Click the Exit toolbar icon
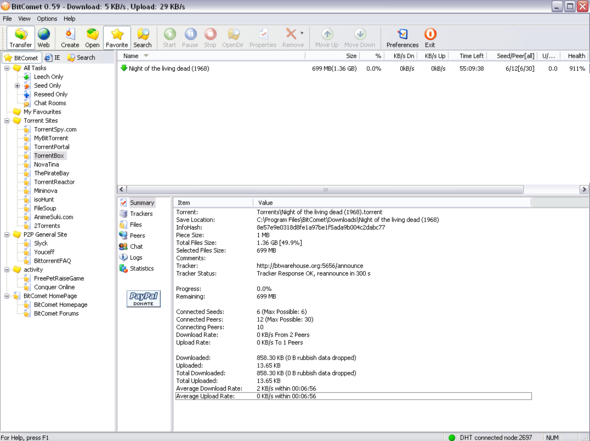The width and height of the screenshot is (590, 441). click(430, 38)
